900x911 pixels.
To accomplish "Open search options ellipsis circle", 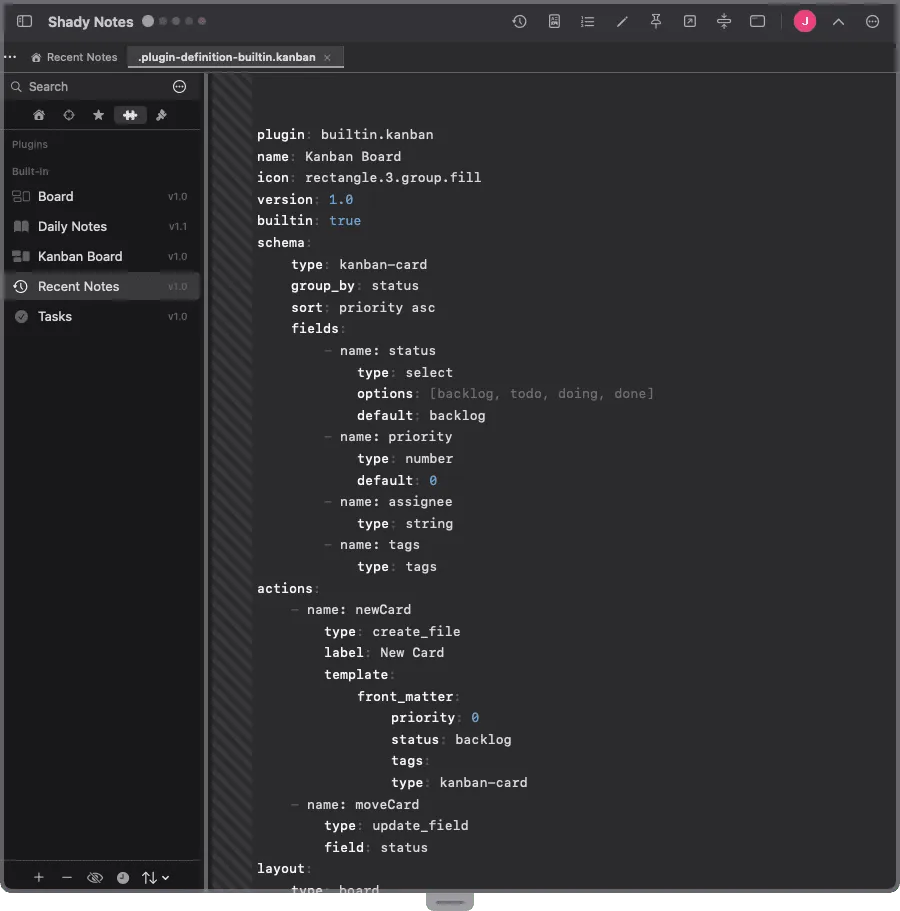I will coord(180,87).
